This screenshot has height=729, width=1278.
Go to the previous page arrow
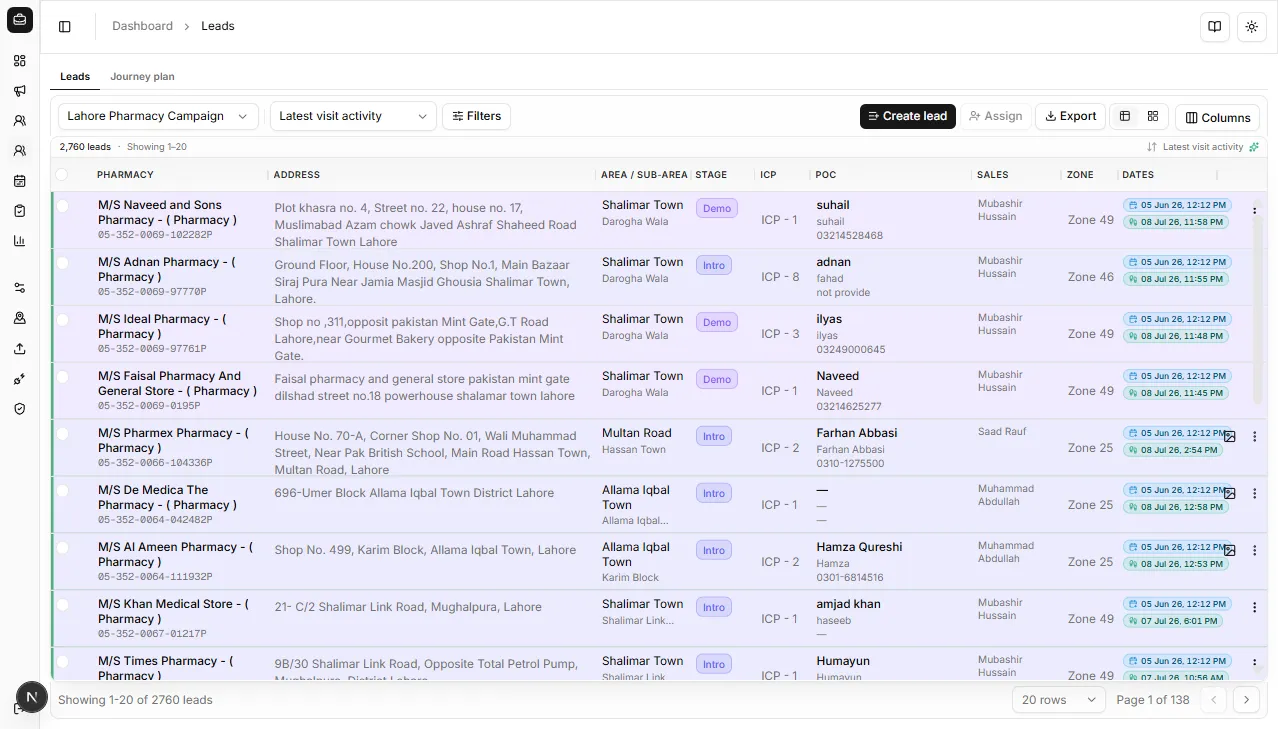[1214, 700]
